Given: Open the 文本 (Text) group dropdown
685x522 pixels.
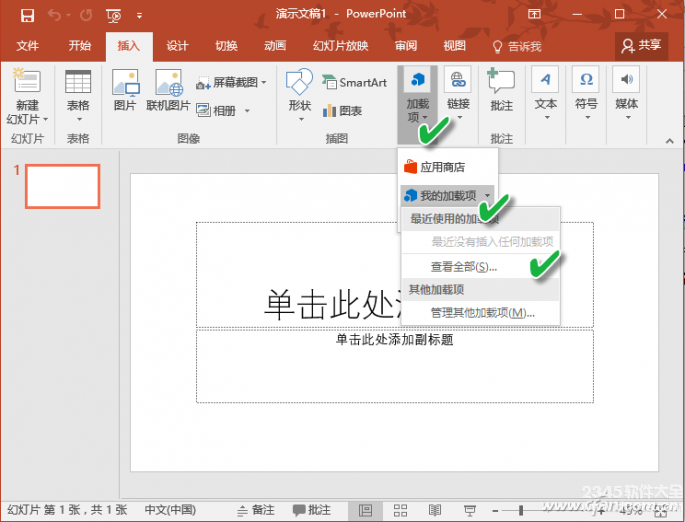Looking at the screenshot, I should pos(546,94).
